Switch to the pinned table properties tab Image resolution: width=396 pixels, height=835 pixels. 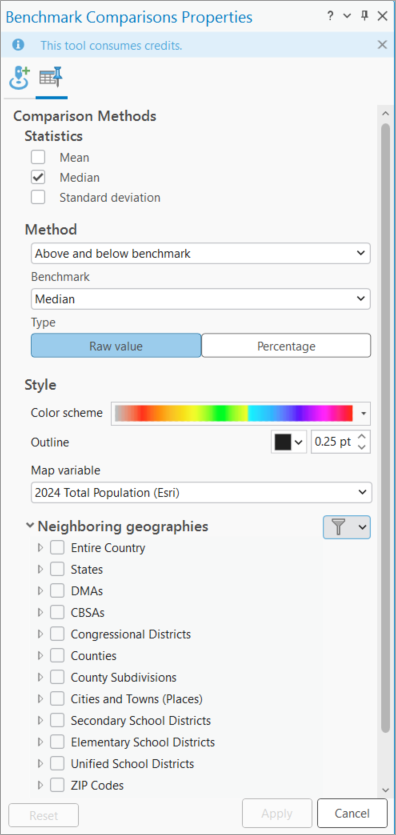pos(52,78)
